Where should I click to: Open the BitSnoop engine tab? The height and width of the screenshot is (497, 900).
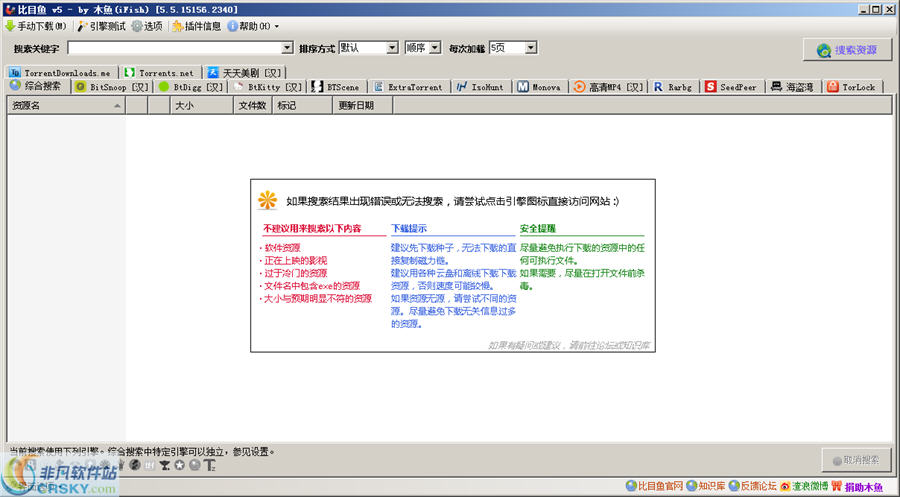tap(111, 87)
